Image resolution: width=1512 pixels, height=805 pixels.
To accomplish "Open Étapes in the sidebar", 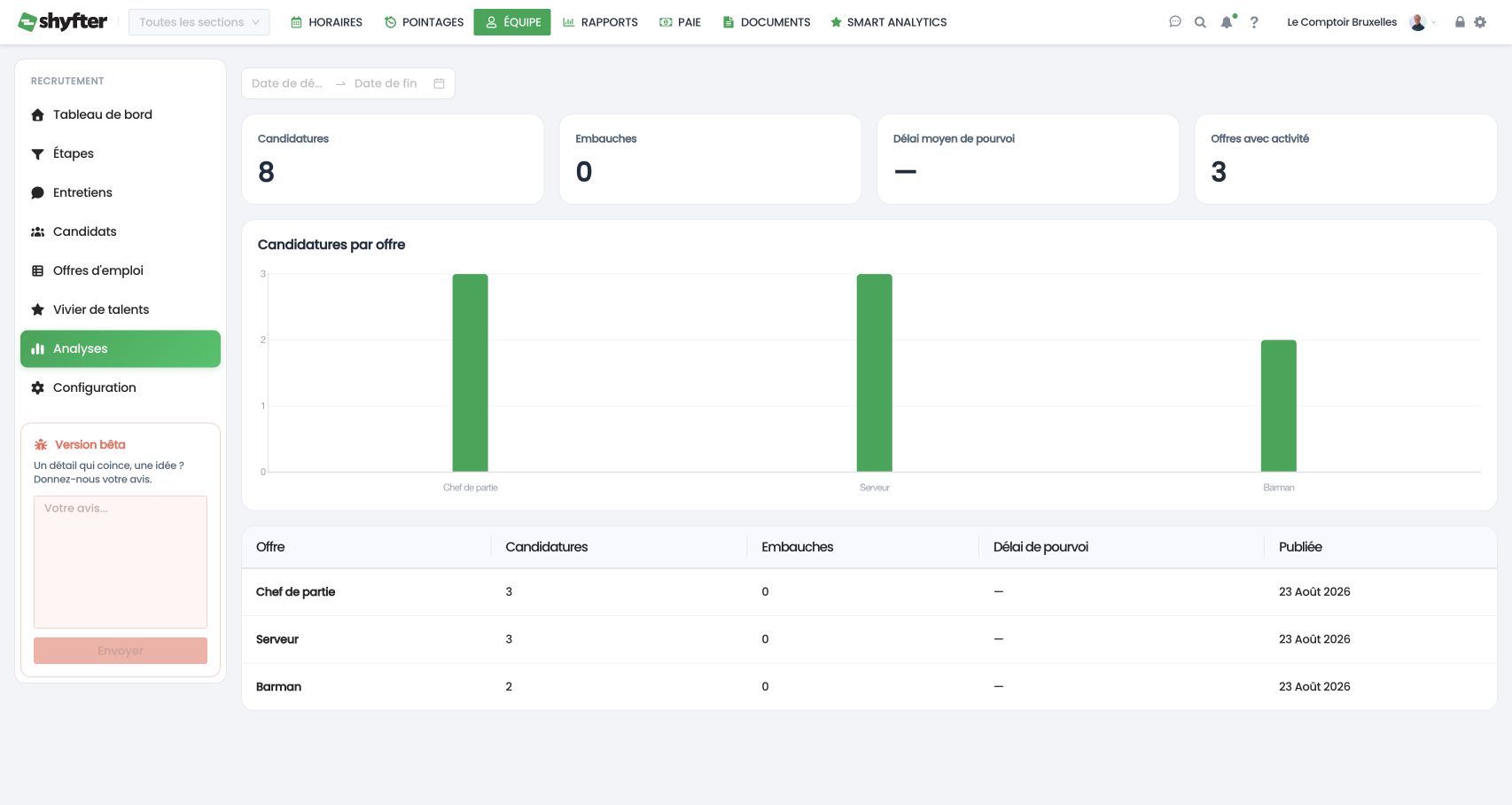I will point(121,153).
